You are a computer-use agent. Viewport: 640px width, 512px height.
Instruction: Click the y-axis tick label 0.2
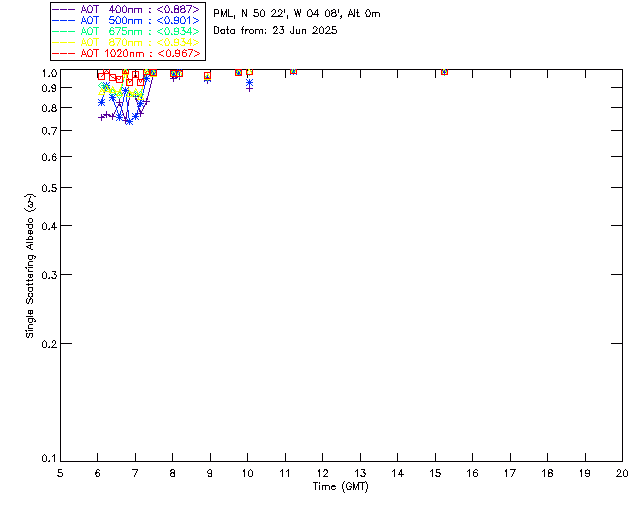pos(49,344)
